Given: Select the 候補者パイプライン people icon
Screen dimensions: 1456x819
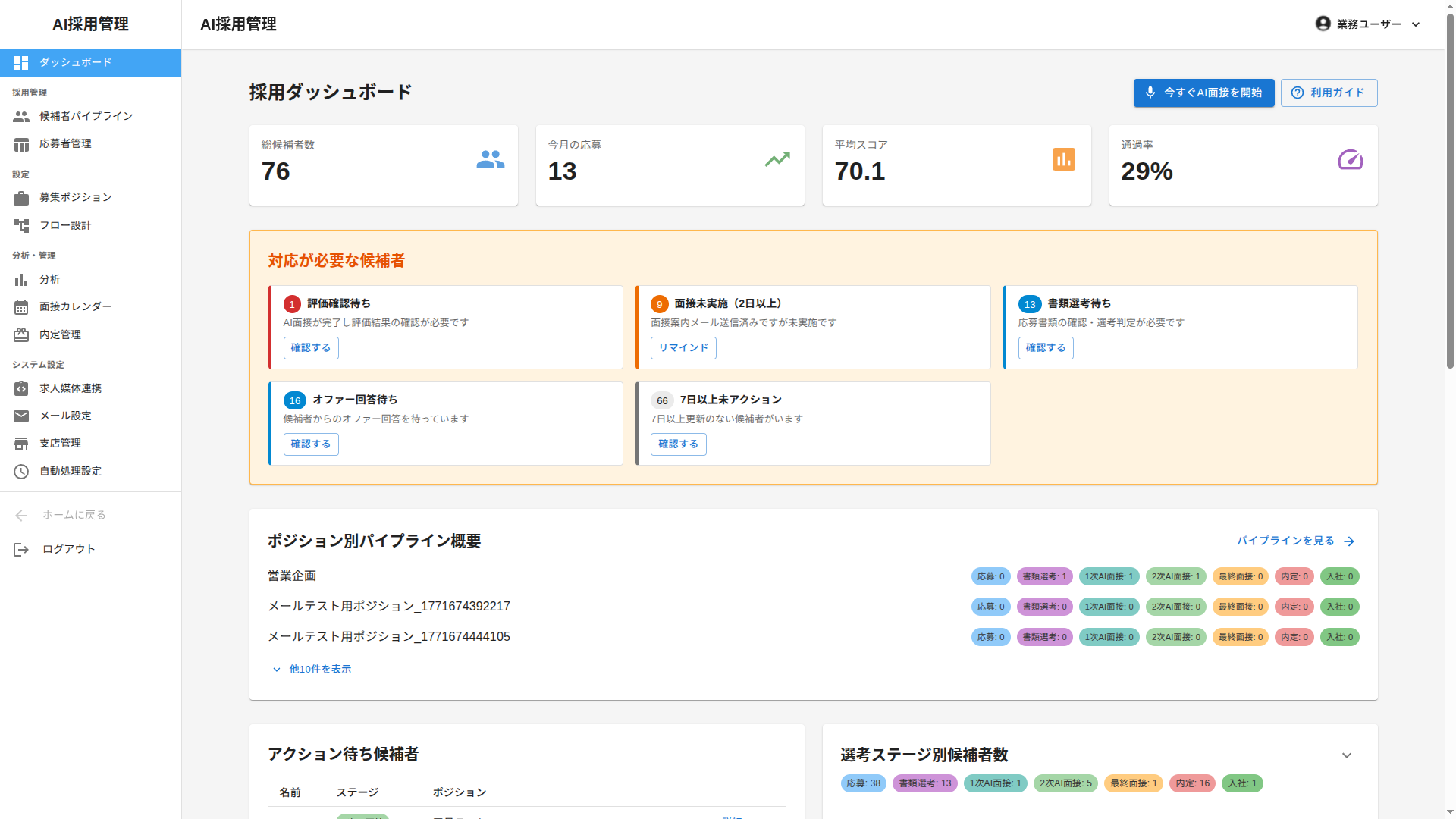Looking at the screenshot, I should coord(21,116).
